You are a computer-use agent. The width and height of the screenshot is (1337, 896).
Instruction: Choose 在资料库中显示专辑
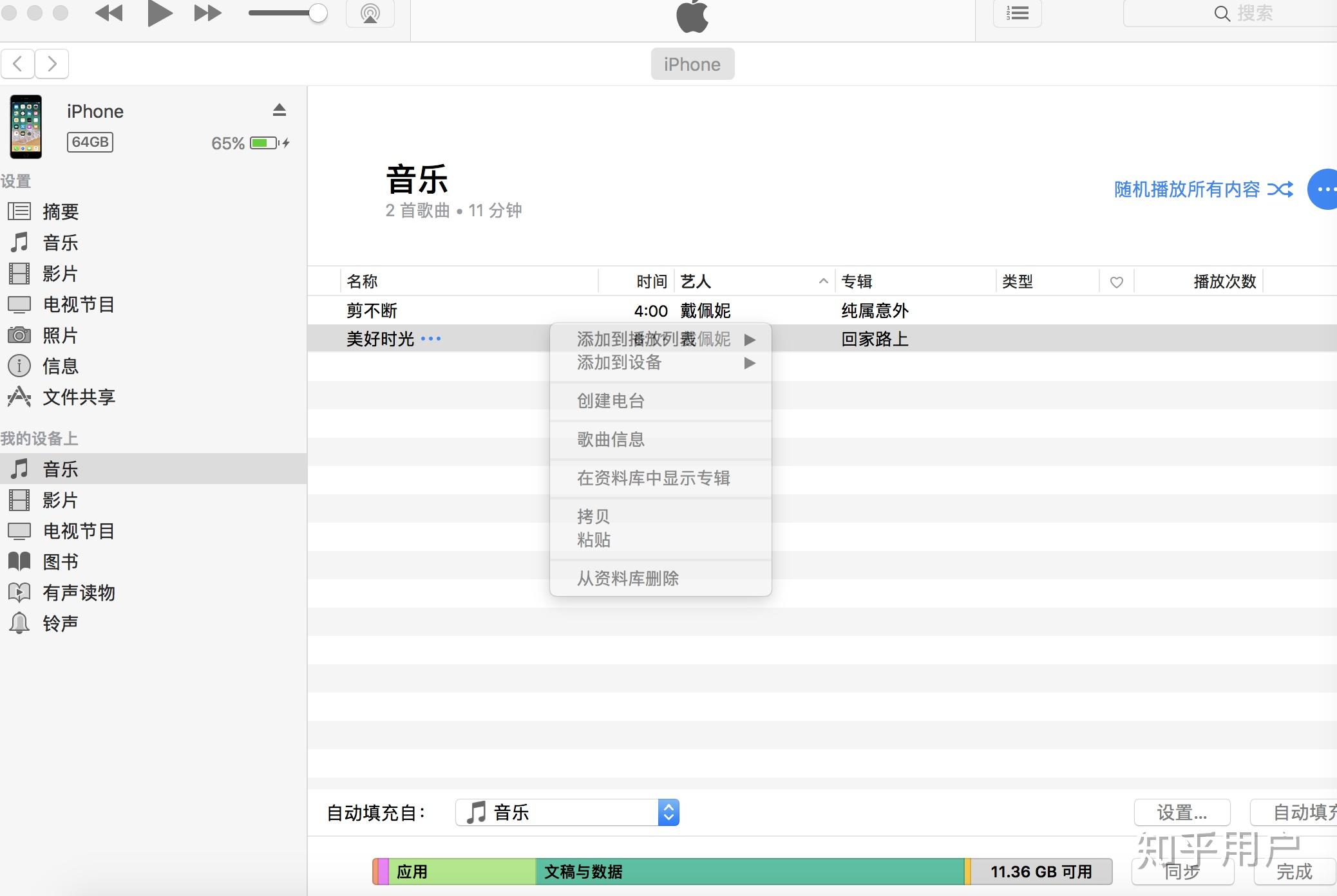tap(661, 478)
